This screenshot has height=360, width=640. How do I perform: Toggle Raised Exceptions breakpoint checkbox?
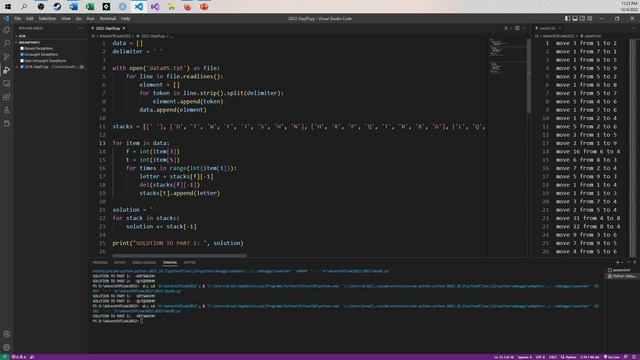22,48
